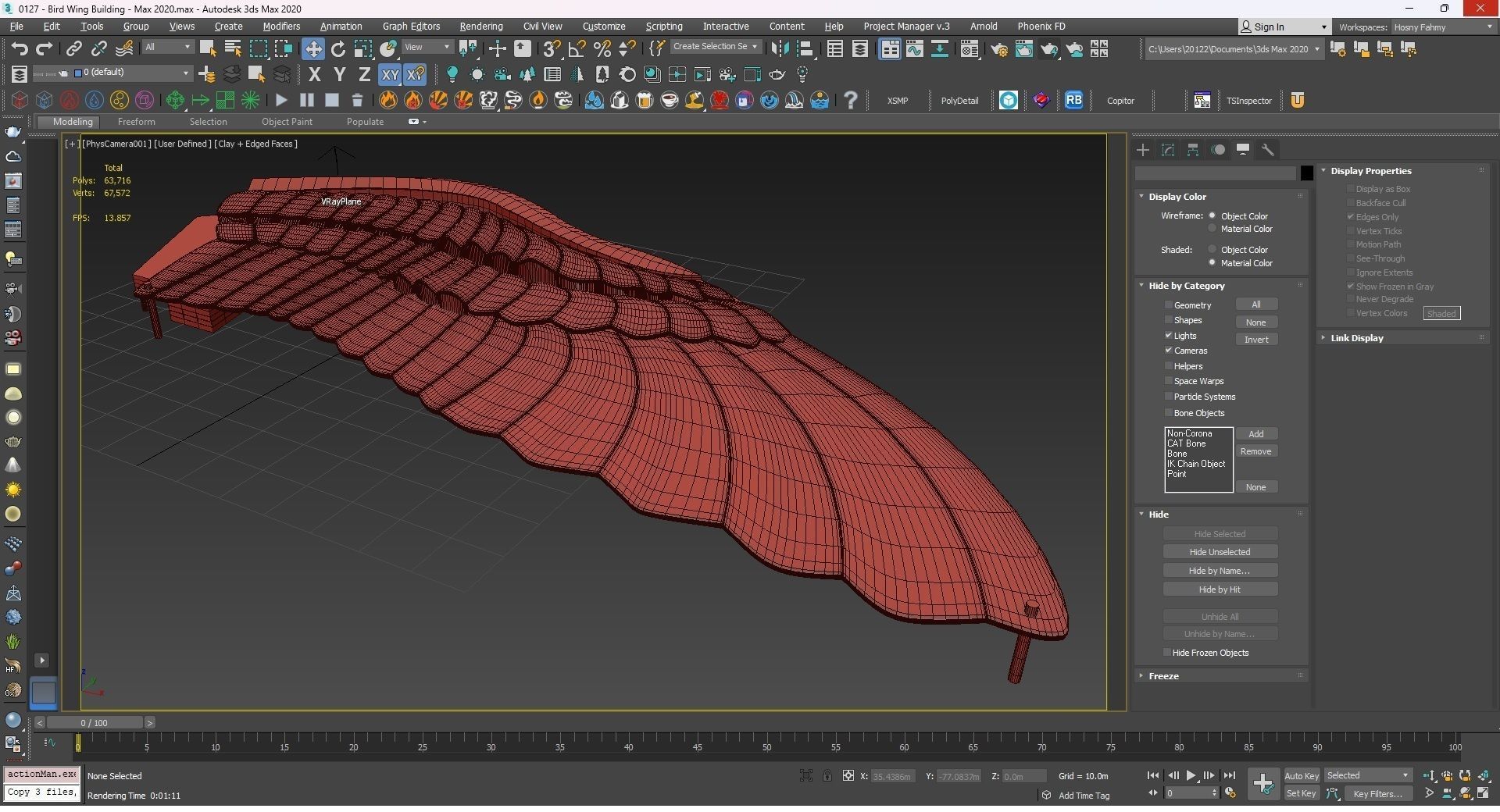Click the Hide Unselected button
The image size is (1500, 812).
1220,552
